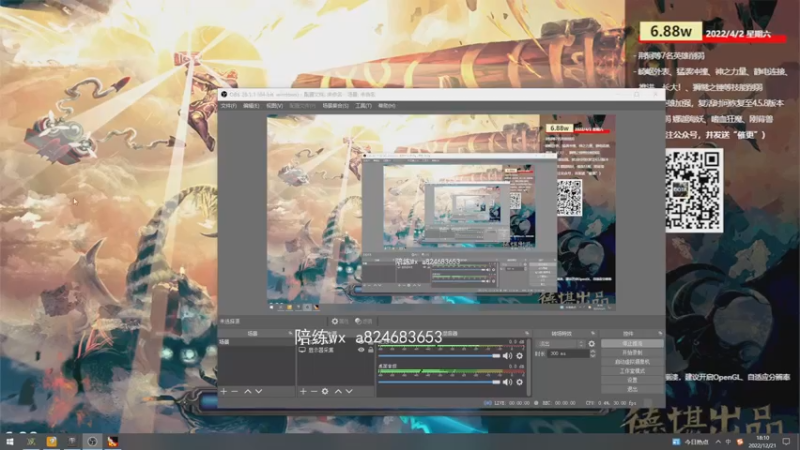Click the 300 ms duration field
Viewport: 800px width, 450px height.
[x=568, y=353]
